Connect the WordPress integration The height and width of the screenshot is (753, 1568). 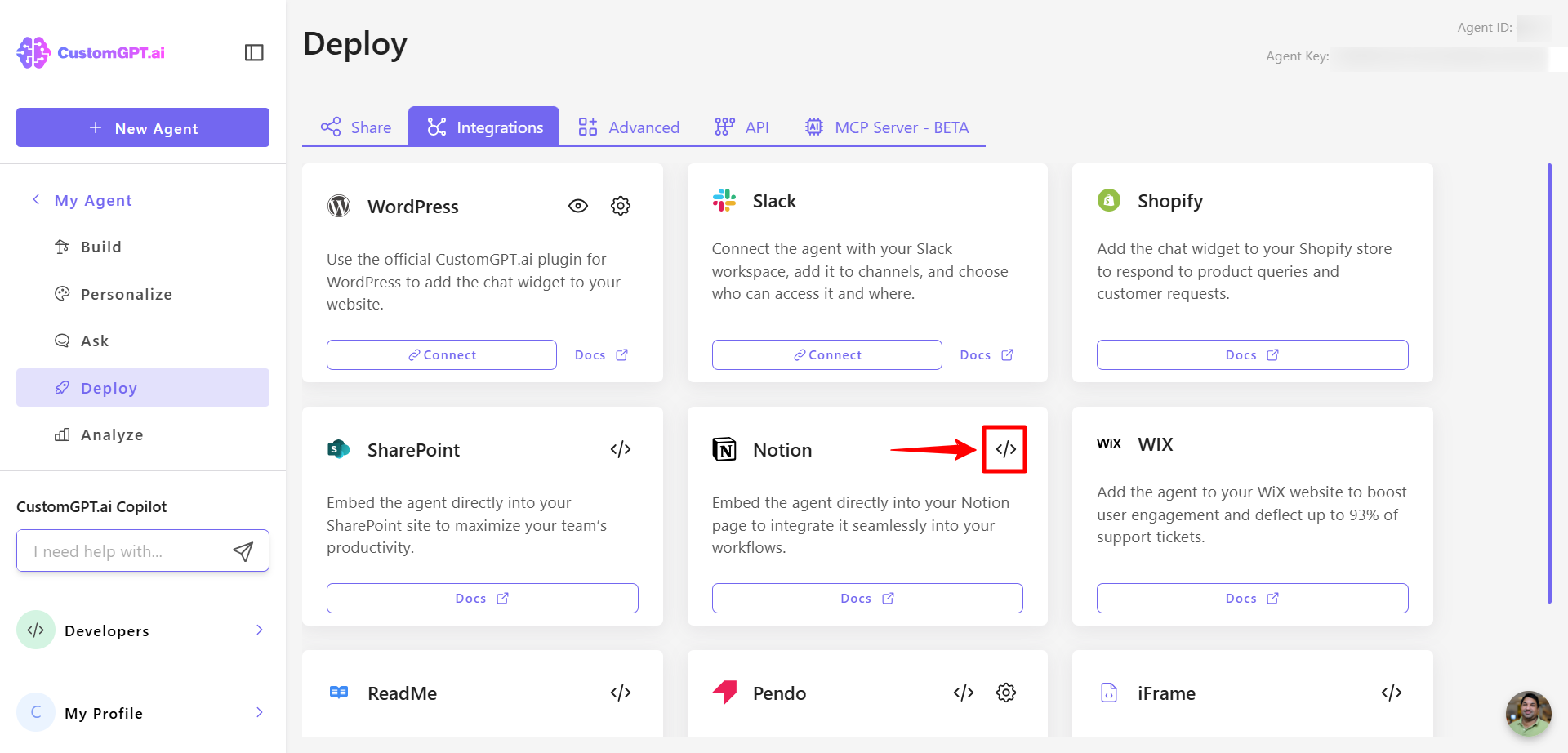click(x=442, y=354)
